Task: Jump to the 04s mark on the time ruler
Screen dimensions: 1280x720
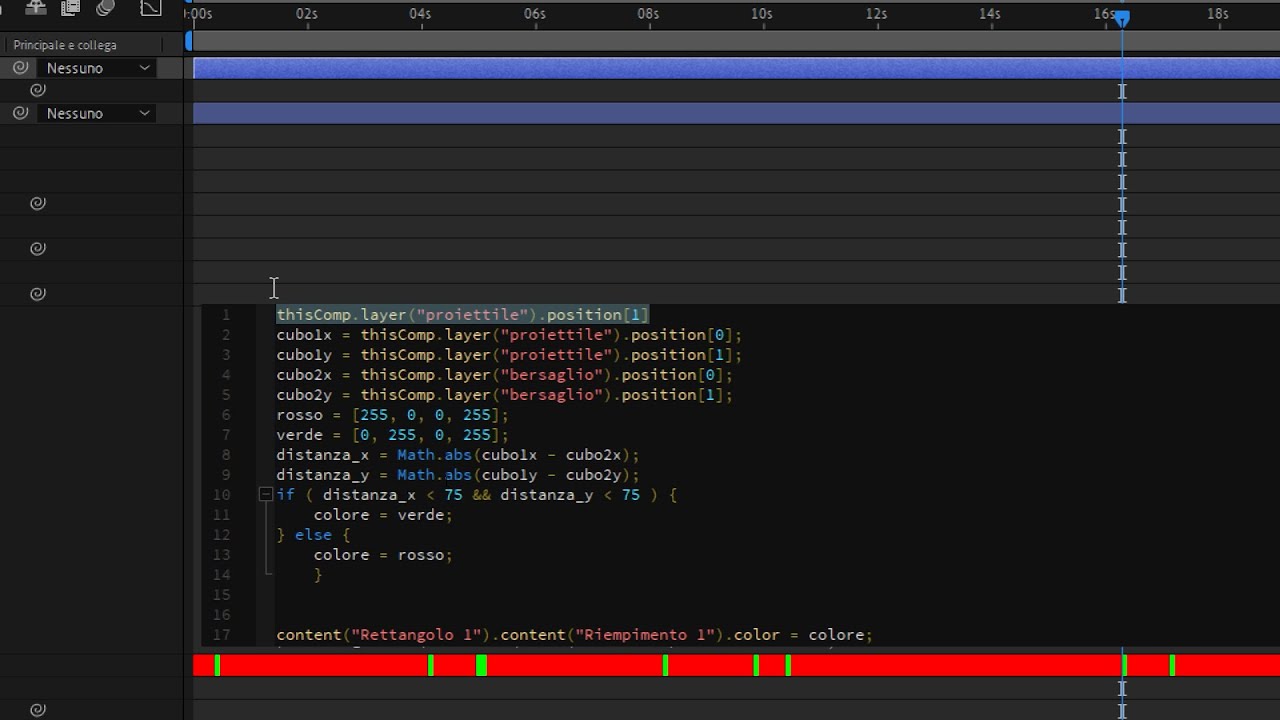Action: [421, 14]
